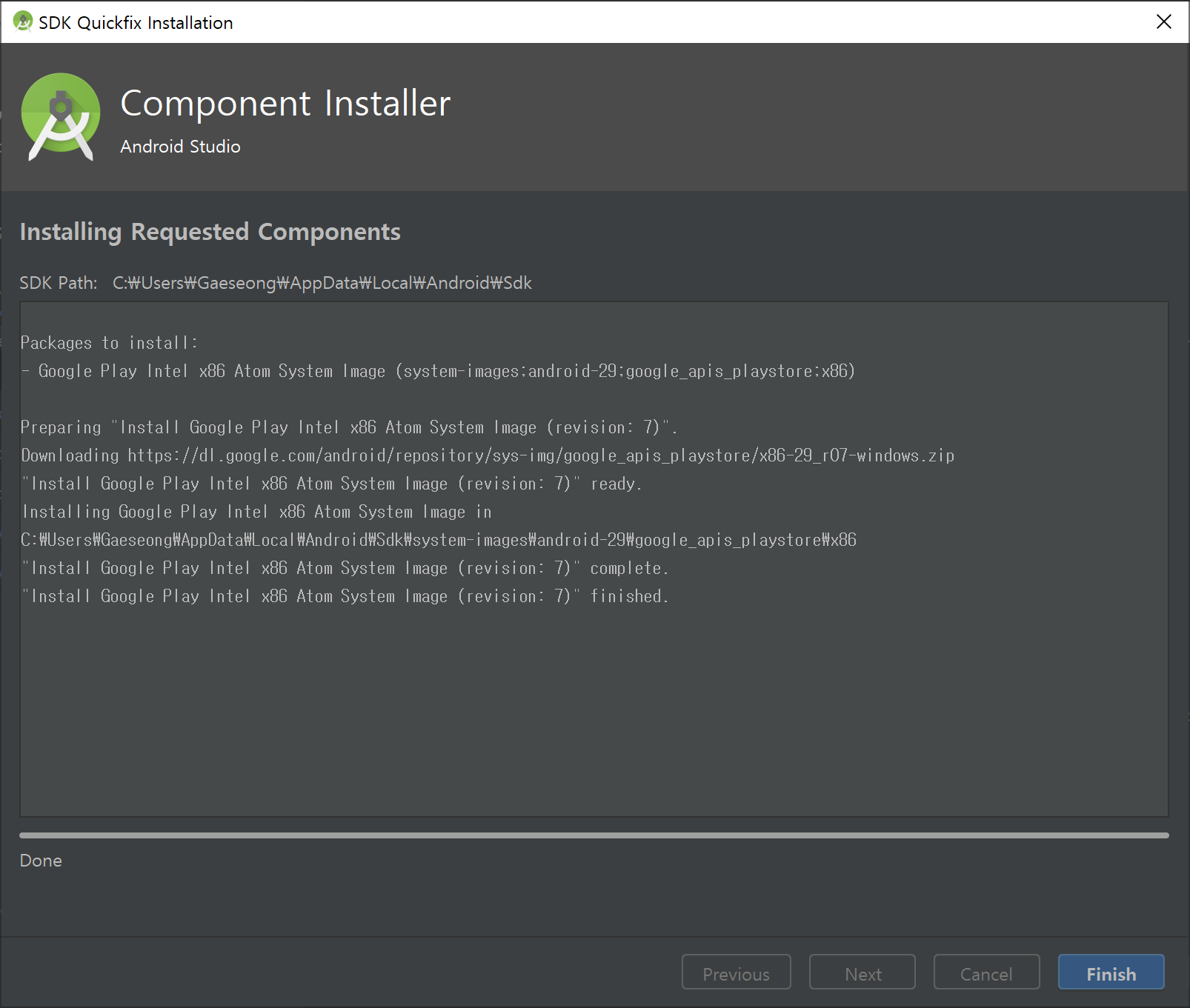Viewport: 1190px width, 1008px height.
Task: Click the large Android Studio logo
Action: pos(61,117)
